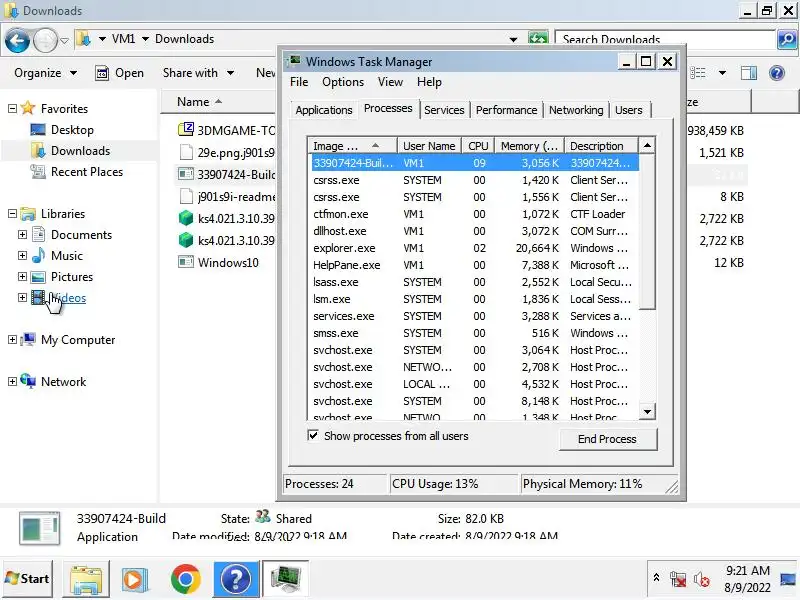Select the lsass.exe process row

472,282
